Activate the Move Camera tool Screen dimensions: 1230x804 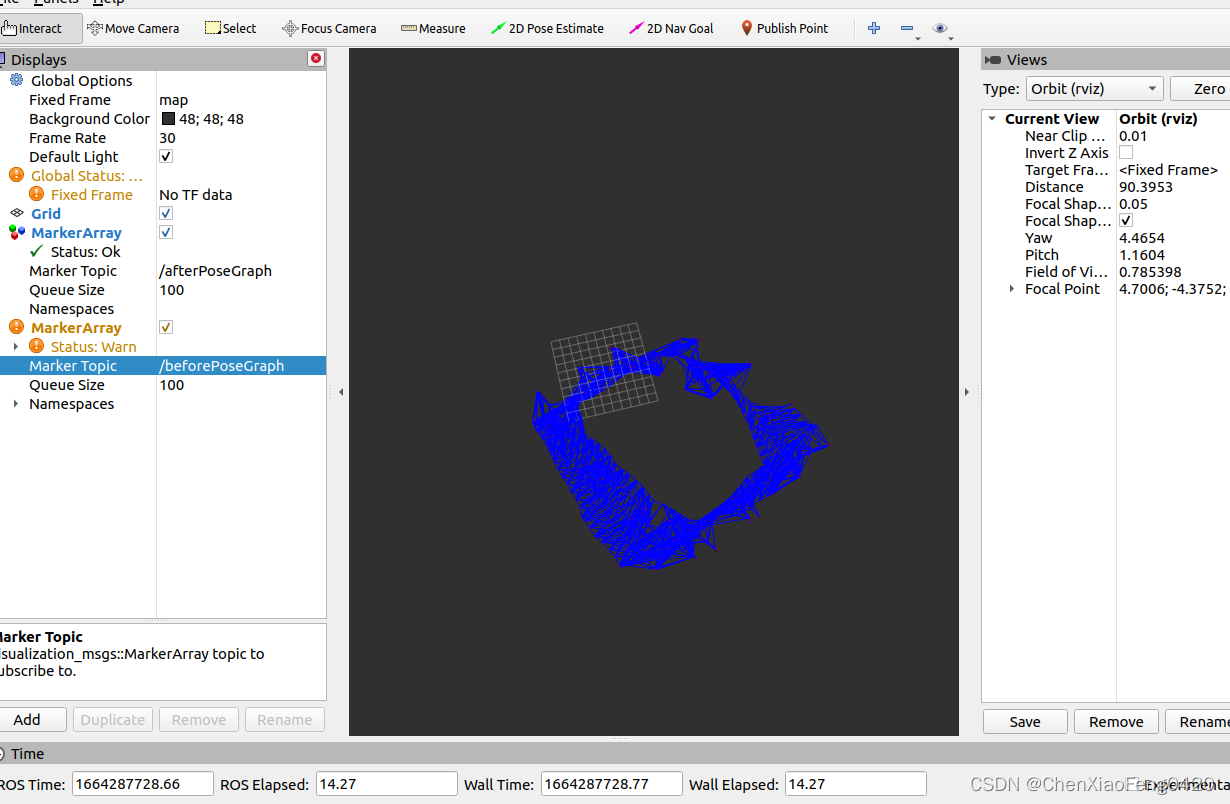[x=133, y=28]
